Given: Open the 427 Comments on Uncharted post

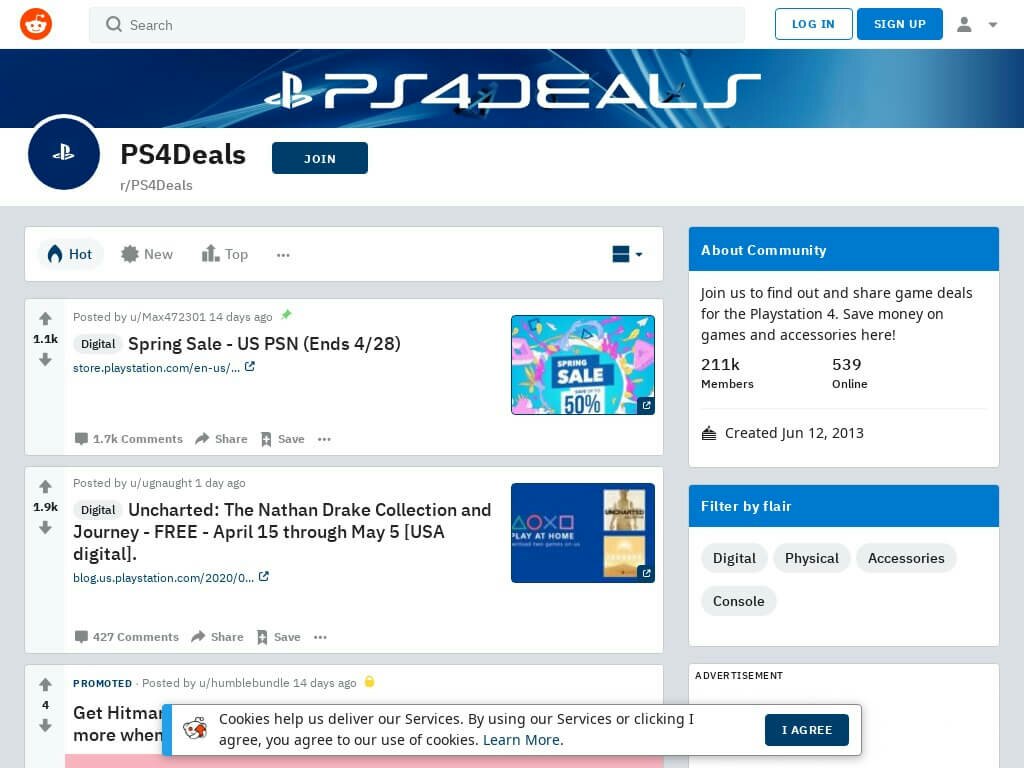Looking at the screenshot, I should (x=127, y=637).
